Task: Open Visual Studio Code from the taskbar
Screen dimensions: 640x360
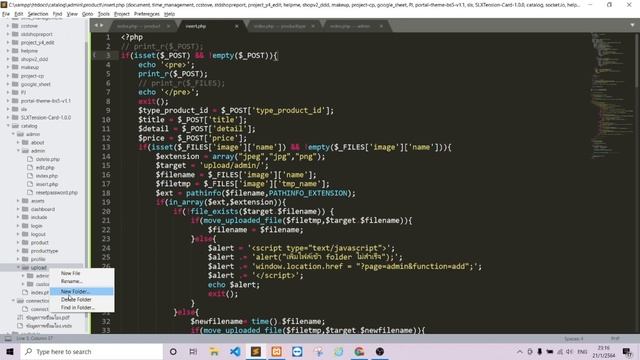Action: [x=235, y=351]
